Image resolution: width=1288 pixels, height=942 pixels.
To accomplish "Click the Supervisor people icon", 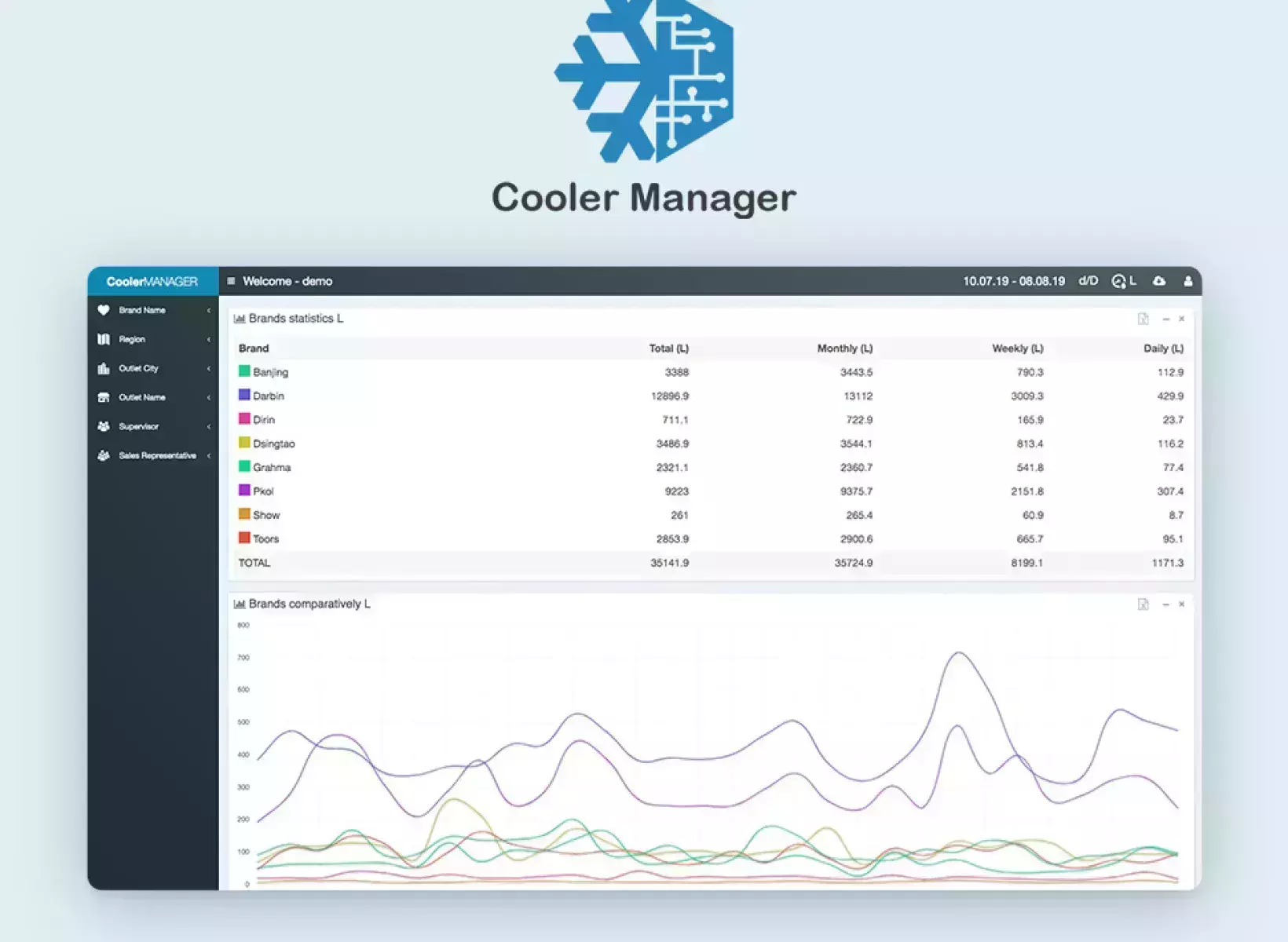I will tap(104, 426).
